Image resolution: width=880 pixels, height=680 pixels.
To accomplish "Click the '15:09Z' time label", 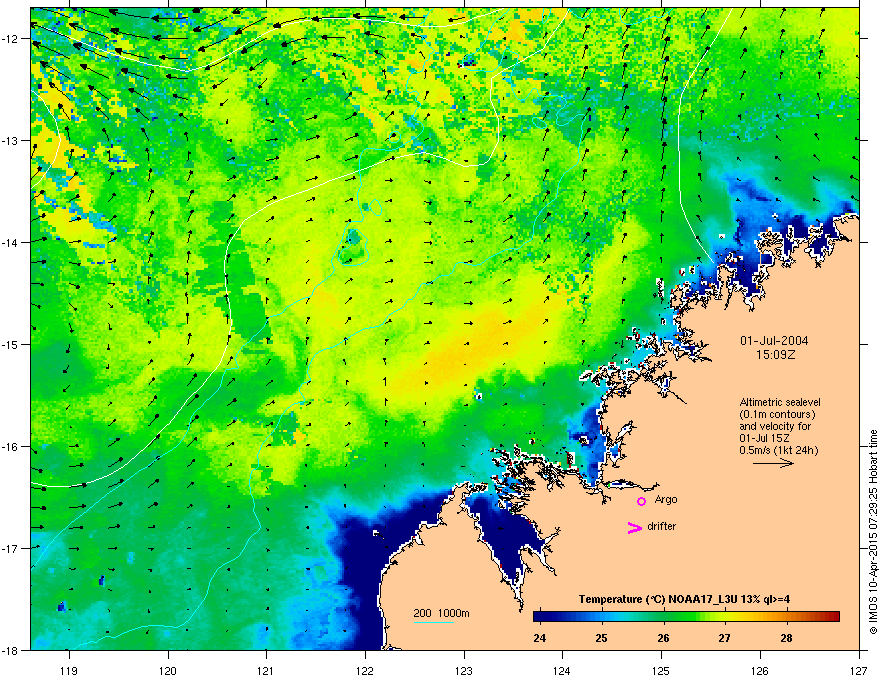I will [x=775, y=355].
